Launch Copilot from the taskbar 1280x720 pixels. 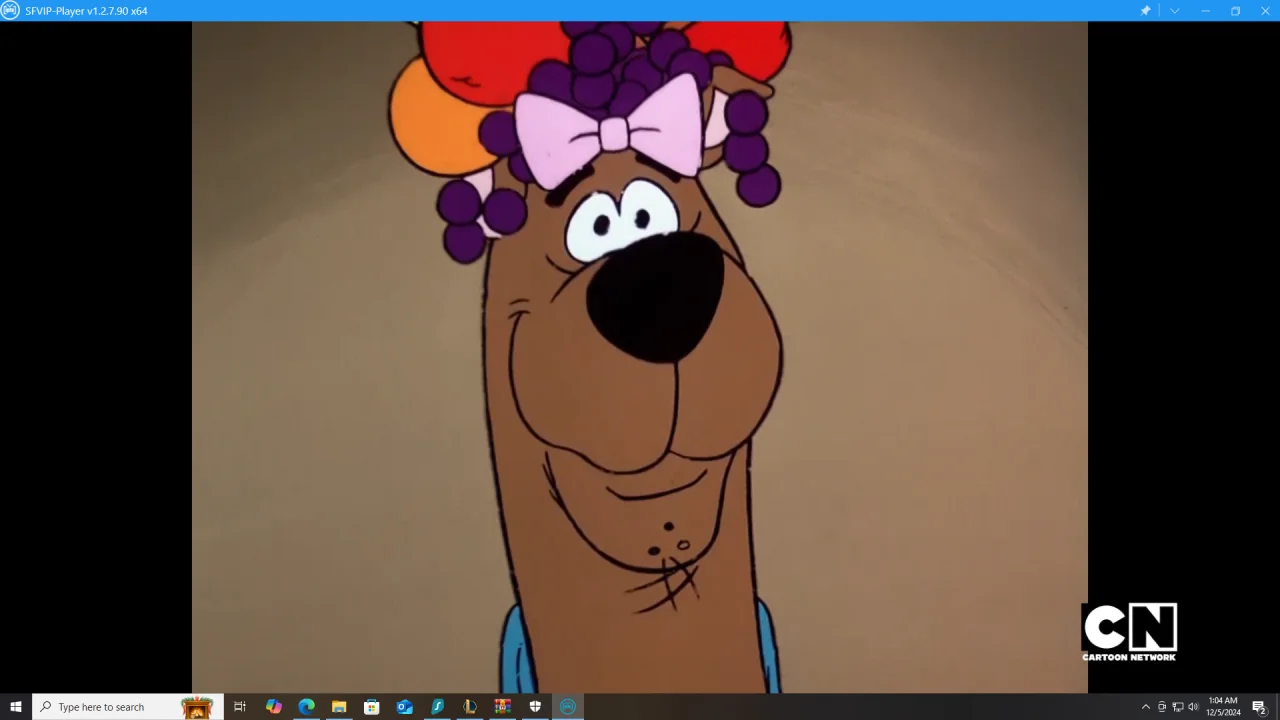click(x=273, y=707)
